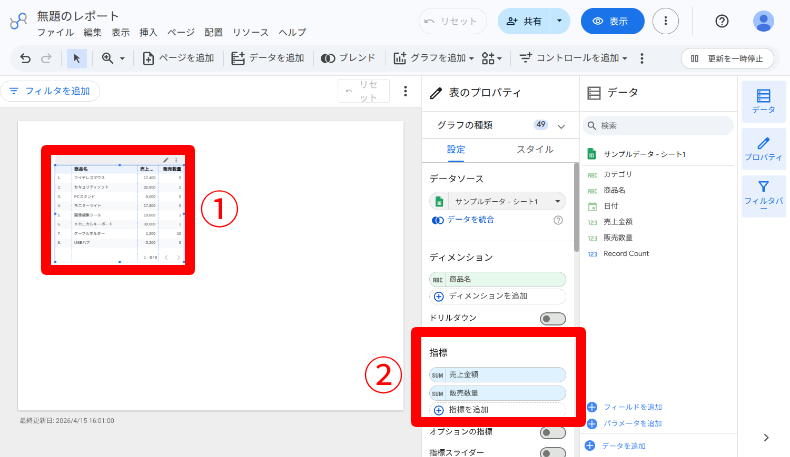This screenshot has width=790, height=457.
Task: Open the グラフを追加 dropdown
Action: (434, 58)
